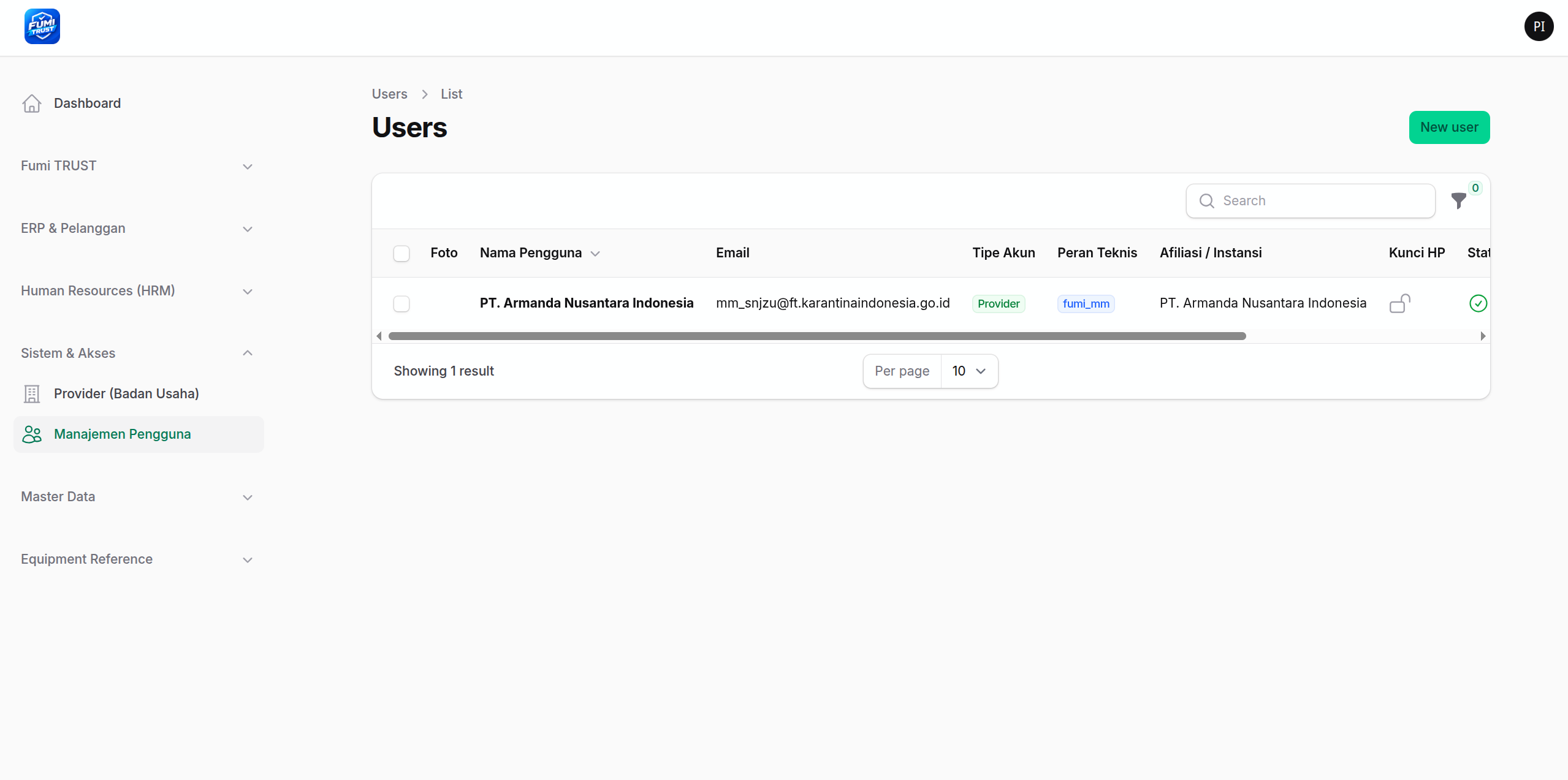This screenshot has width=1568, height=780.
Task: Click the scrollbar right arrow
Action: tap(1483, 336)
